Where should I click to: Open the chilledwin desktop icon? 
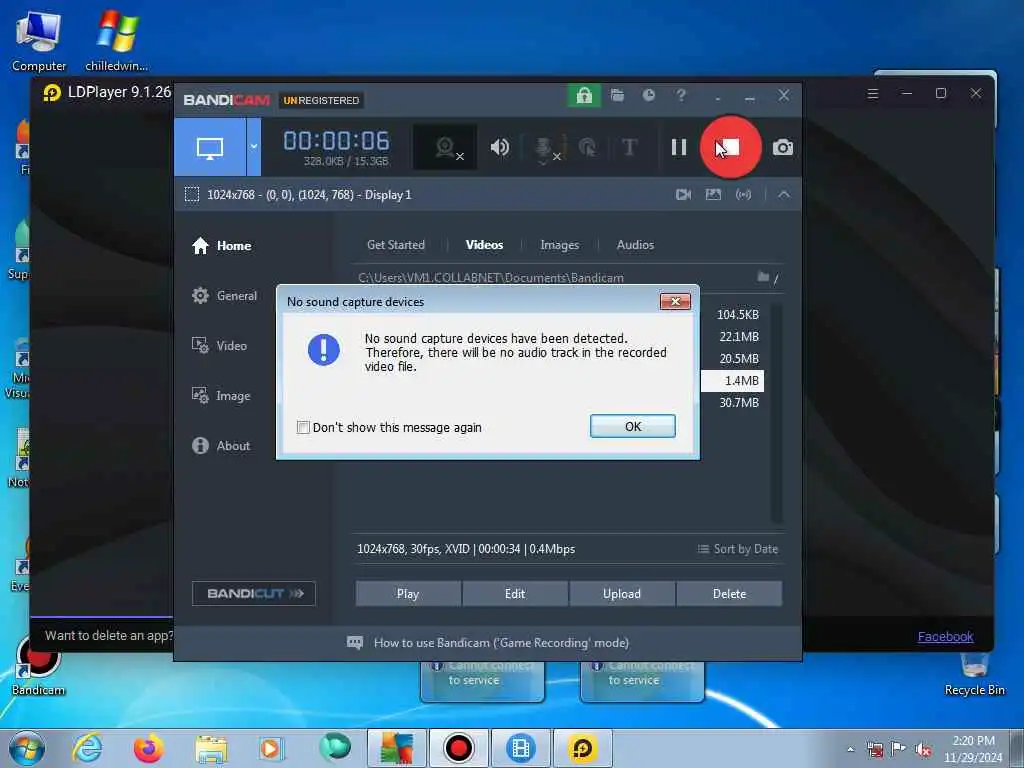pyautogui.click(x=116, y=40)
